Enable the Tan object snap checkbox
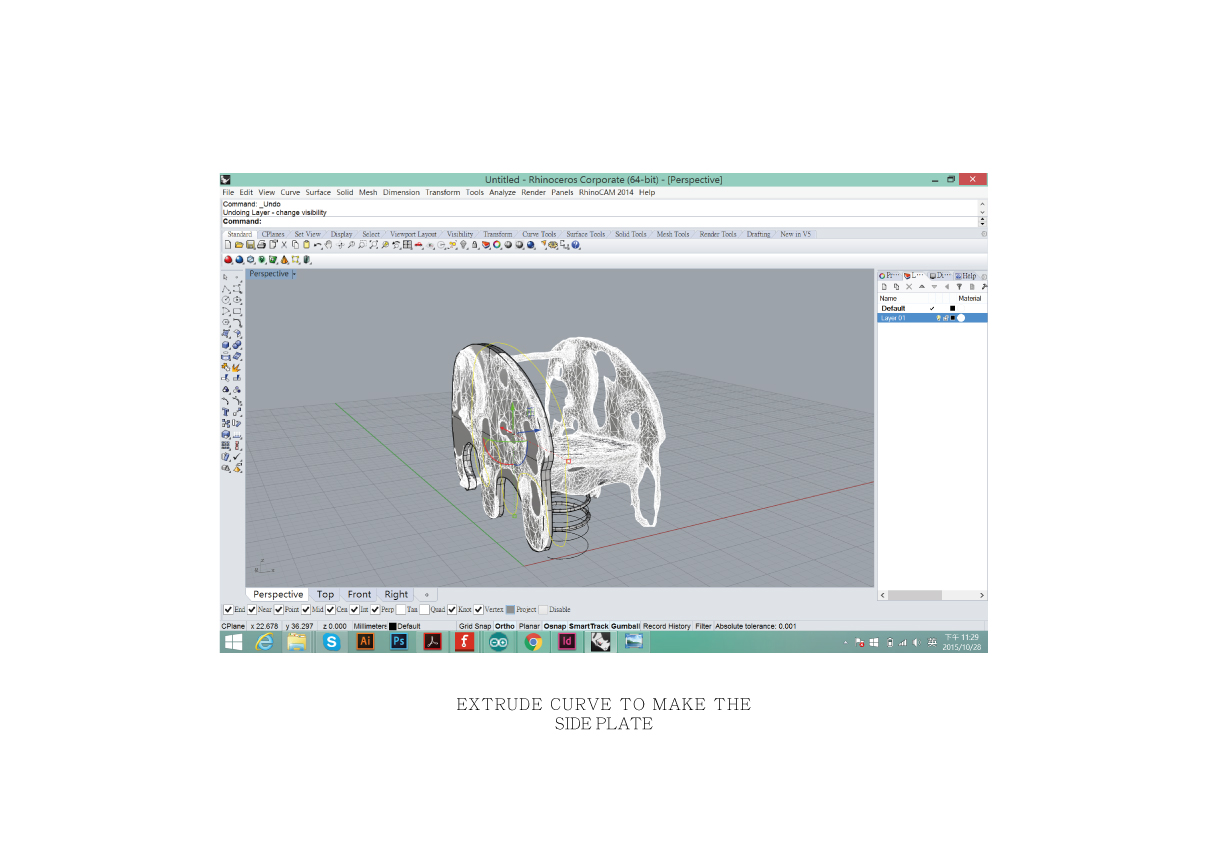1208x859 pixels. tap(402, 609)
